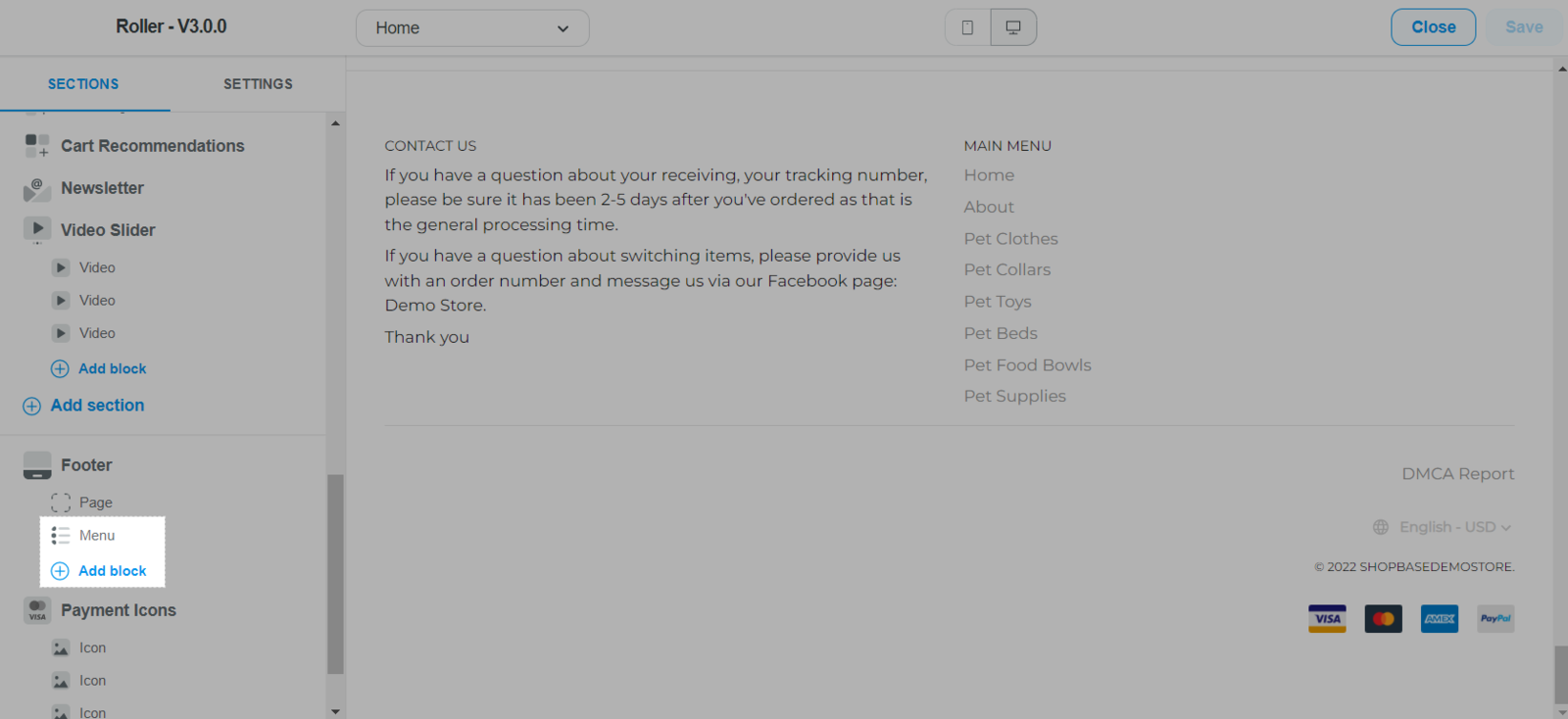Click the Pet Toys footer link
The width and height of the screenshot is (1568, 719).
(997, 302)
